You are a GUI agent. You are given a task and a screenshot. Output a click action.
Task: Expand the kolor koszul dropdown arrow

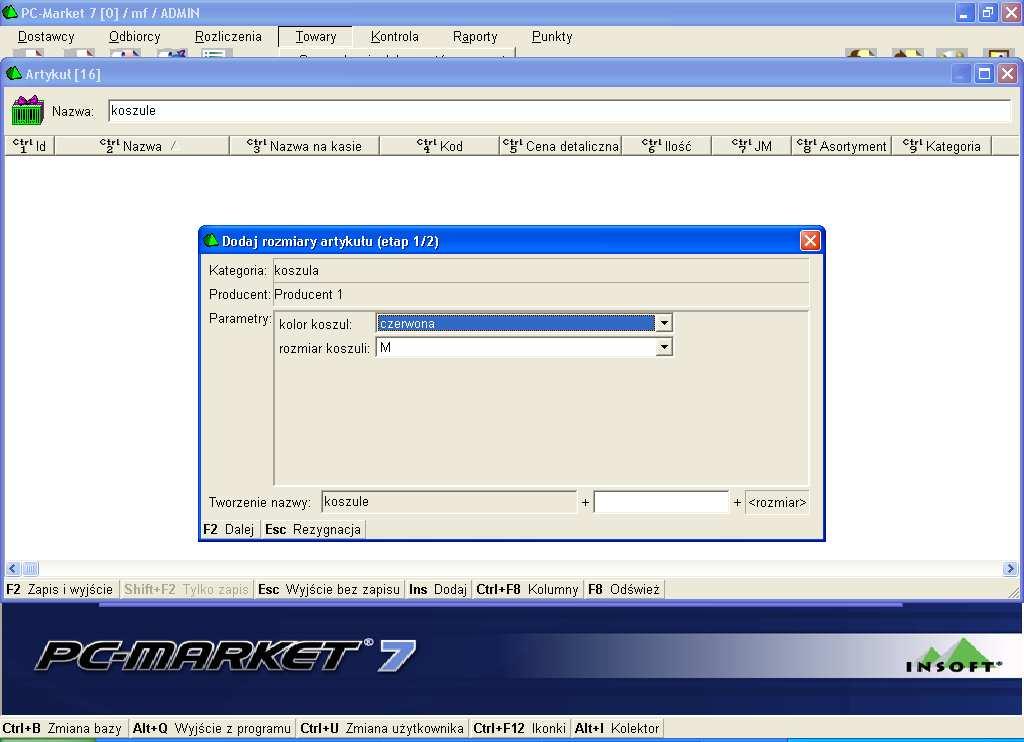[x=664, y=323]
